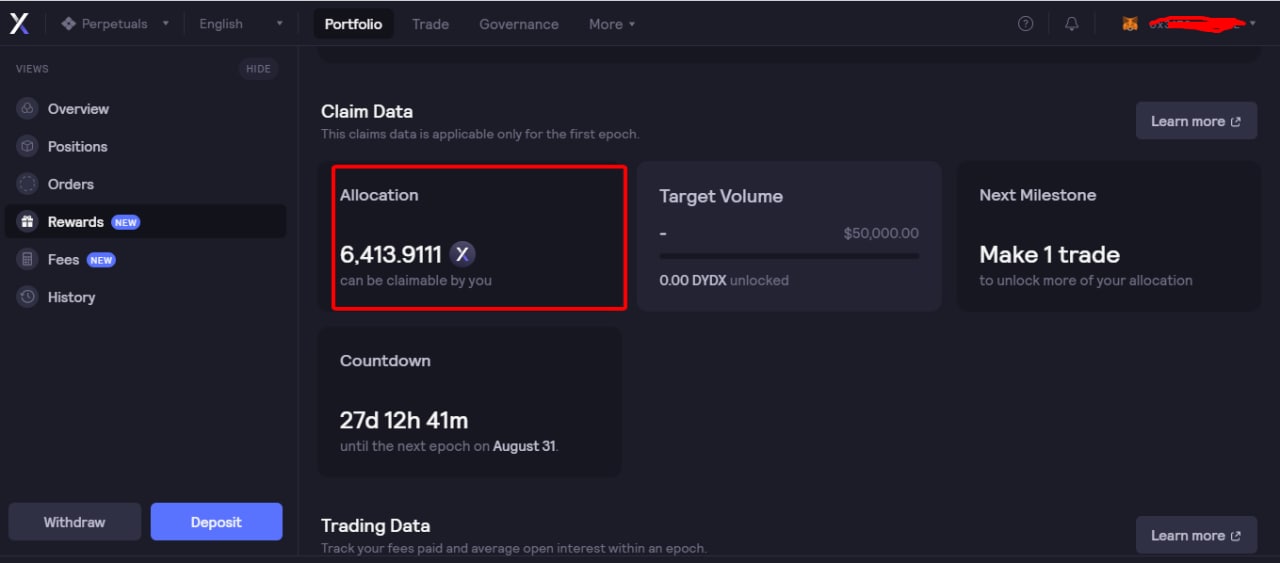Viewport: 1280px width, 563px height.
Task: Click the Orders circle icon
Action: point(27,184)
